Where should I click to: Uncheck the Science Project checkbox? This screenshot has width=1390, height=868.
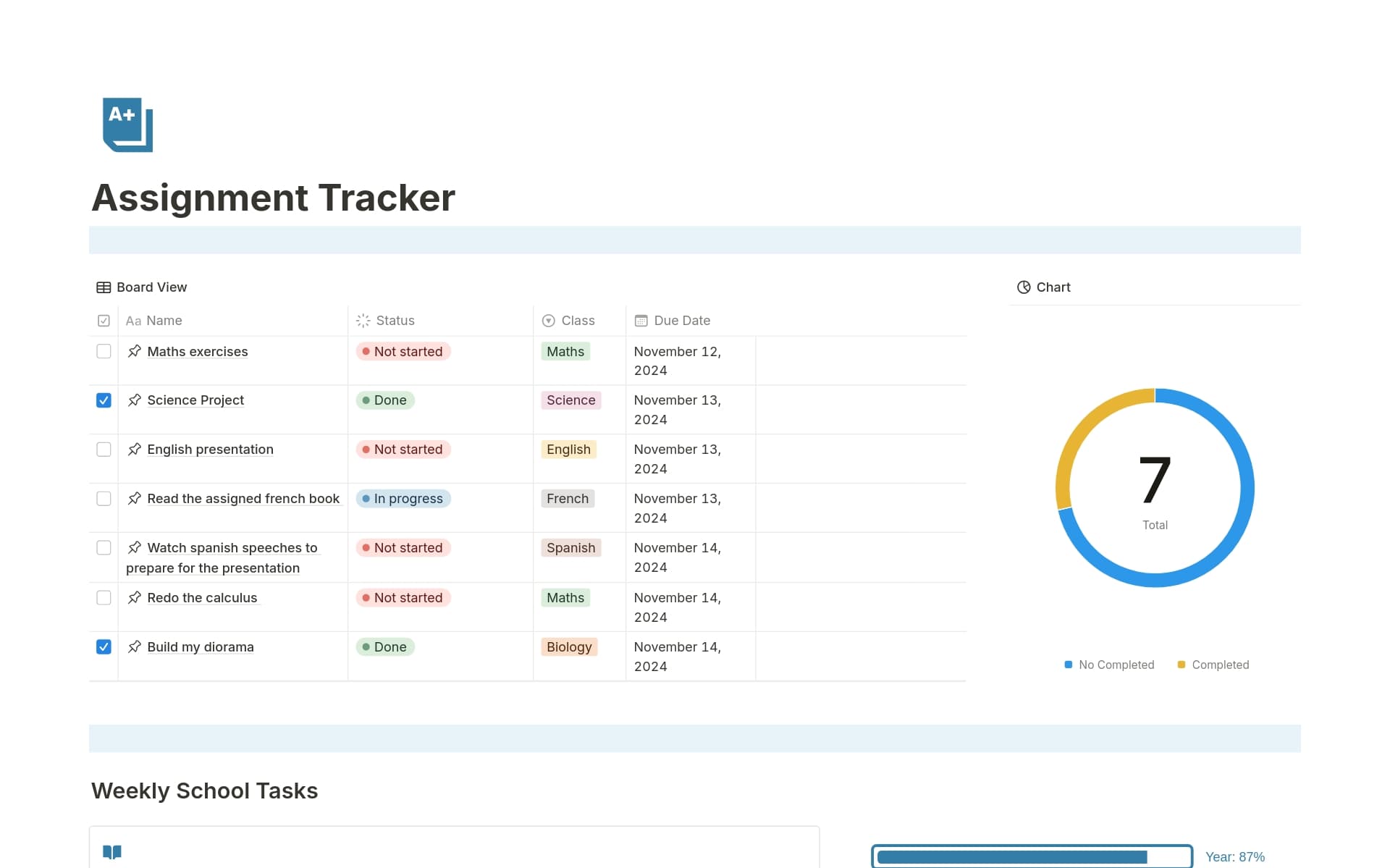(104, 400)
